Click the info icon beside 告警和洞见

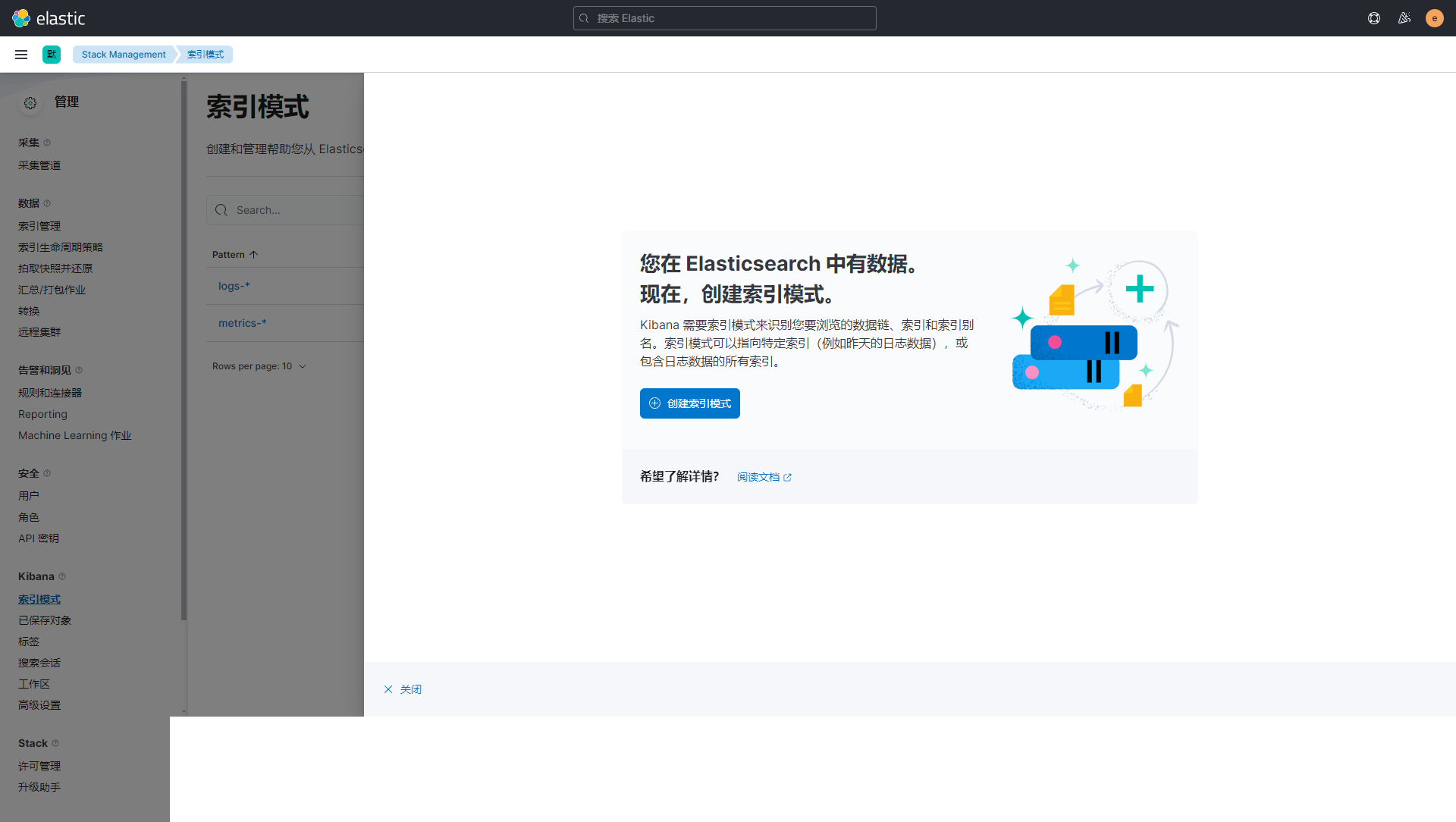click(x=79, y=370)
